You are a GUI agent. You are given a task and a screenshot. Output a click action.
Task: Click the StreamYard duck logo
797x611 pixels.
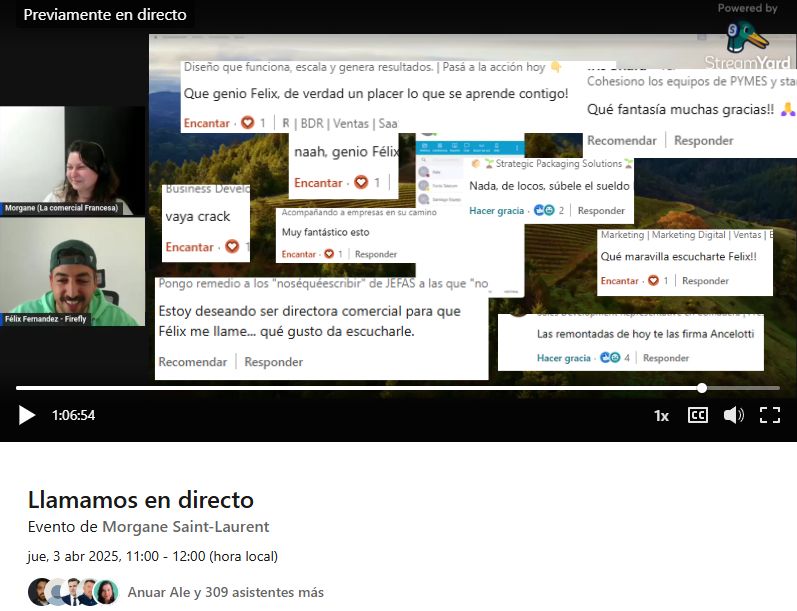(746, 38)
